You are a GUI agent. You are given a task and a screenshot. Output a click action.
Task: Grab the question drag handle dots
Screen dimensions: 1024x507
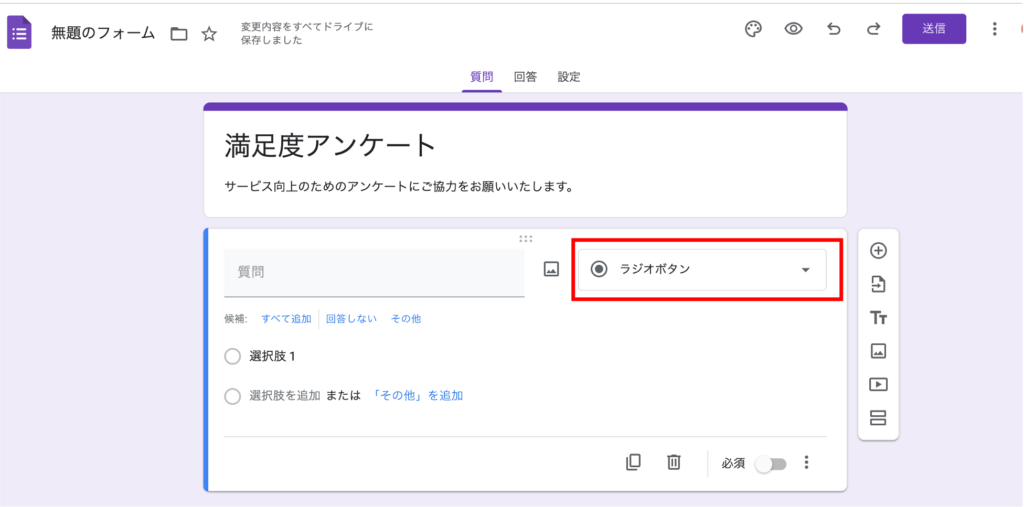click(525, 238)
